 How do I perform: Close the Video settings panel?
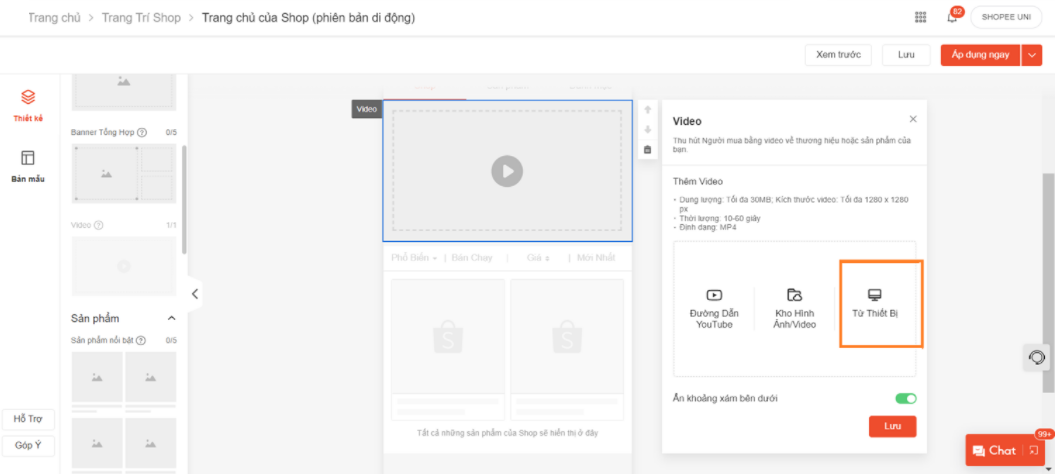pyautogui.click(x=912, y=119)
